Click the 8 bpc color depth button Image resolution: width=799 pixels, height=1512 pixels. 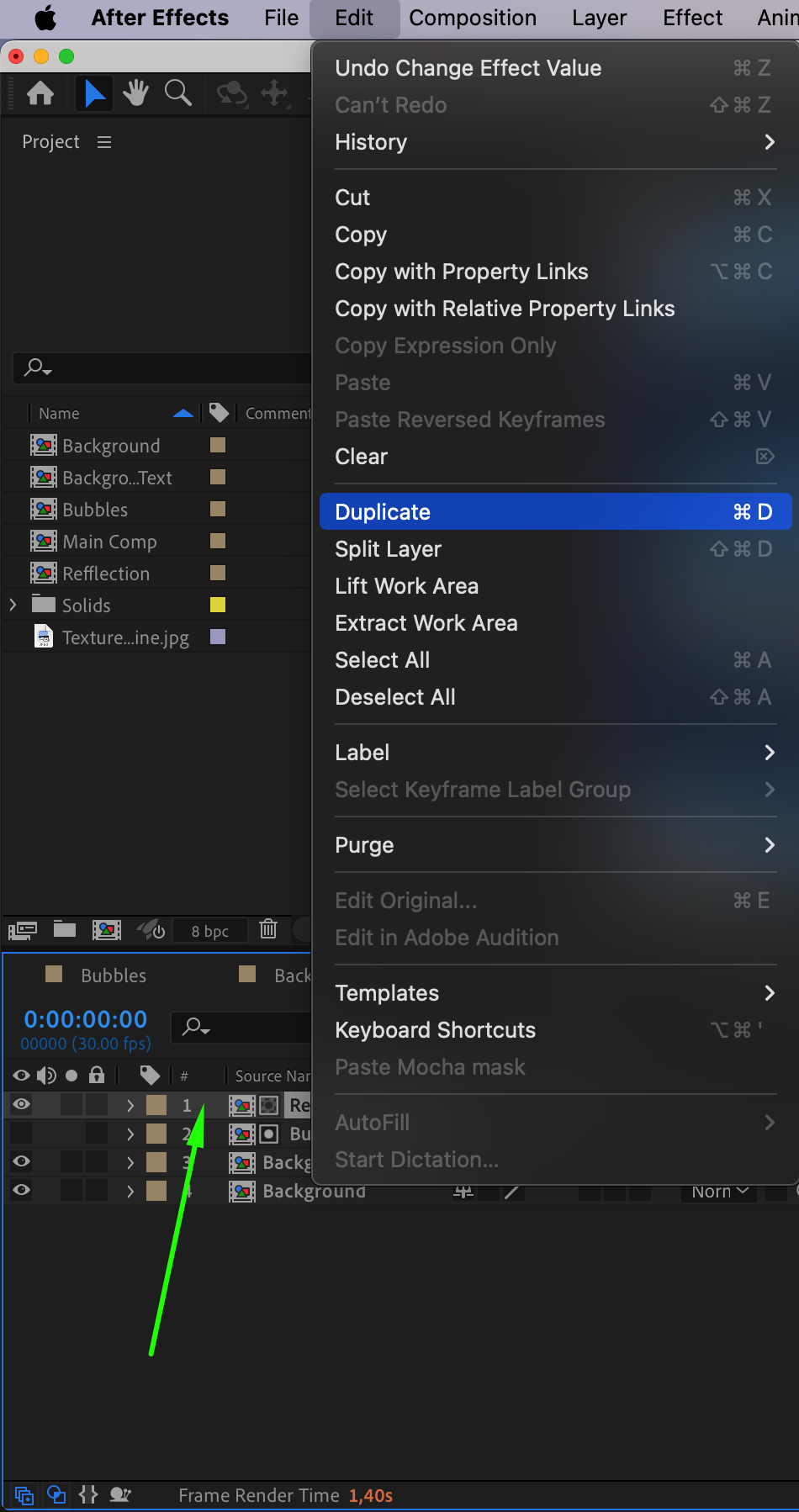[x=210, y=931]
